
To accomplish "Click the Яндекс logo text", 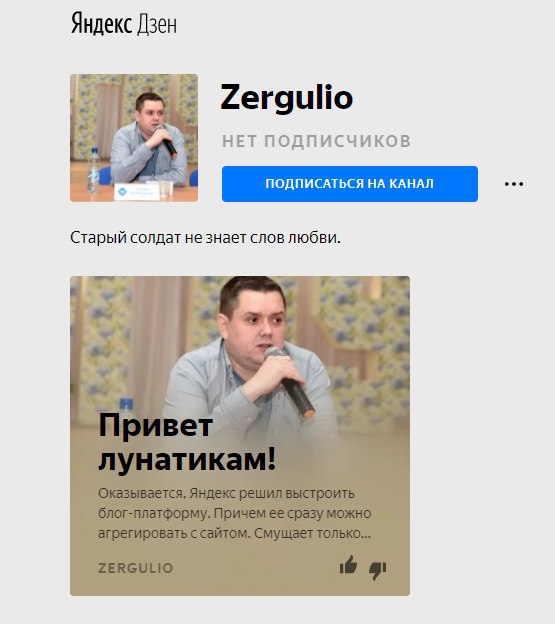I will (101, 23).
